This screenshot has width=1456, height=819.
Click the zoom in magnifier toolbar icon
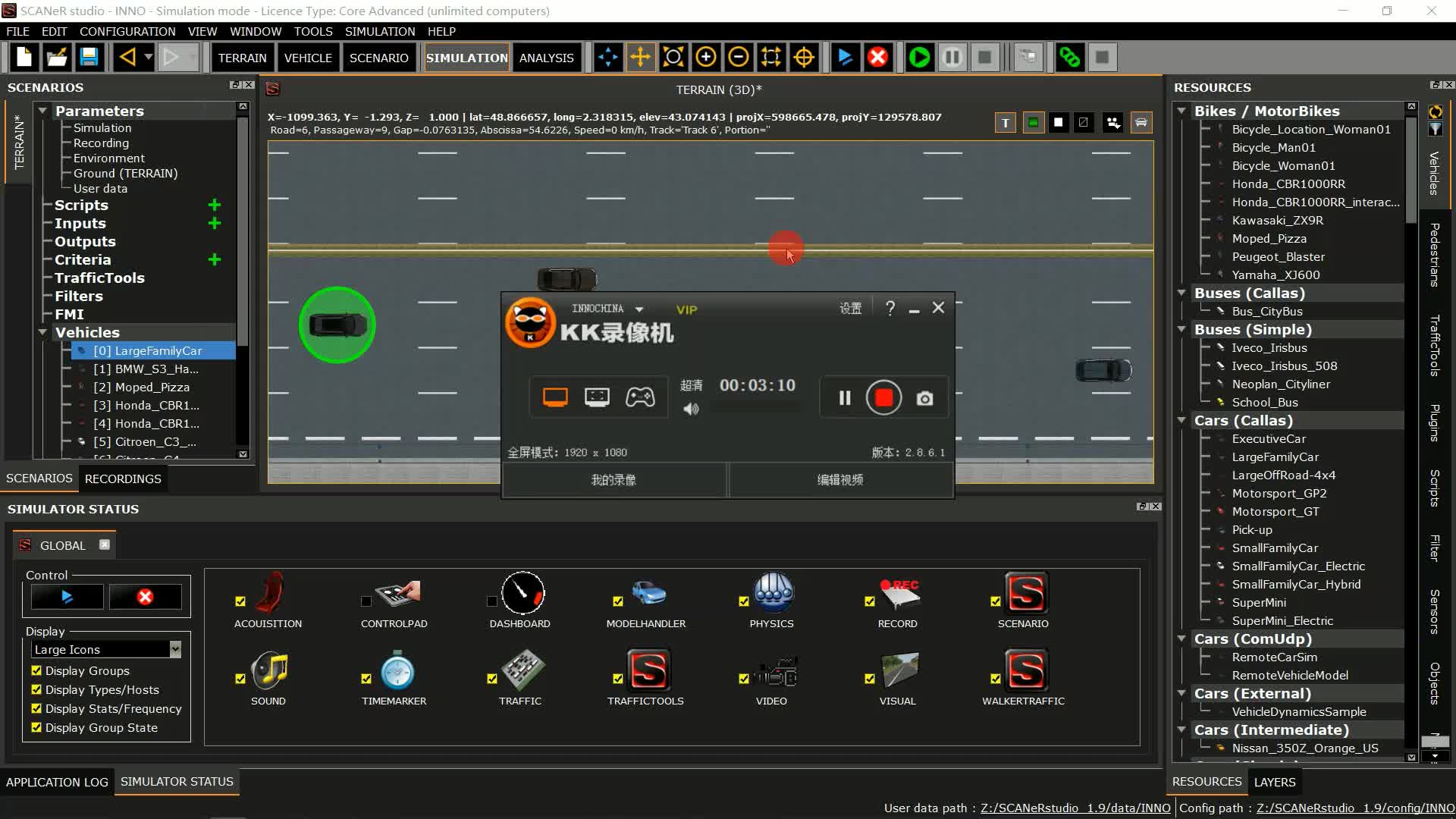tap(705, 58)
